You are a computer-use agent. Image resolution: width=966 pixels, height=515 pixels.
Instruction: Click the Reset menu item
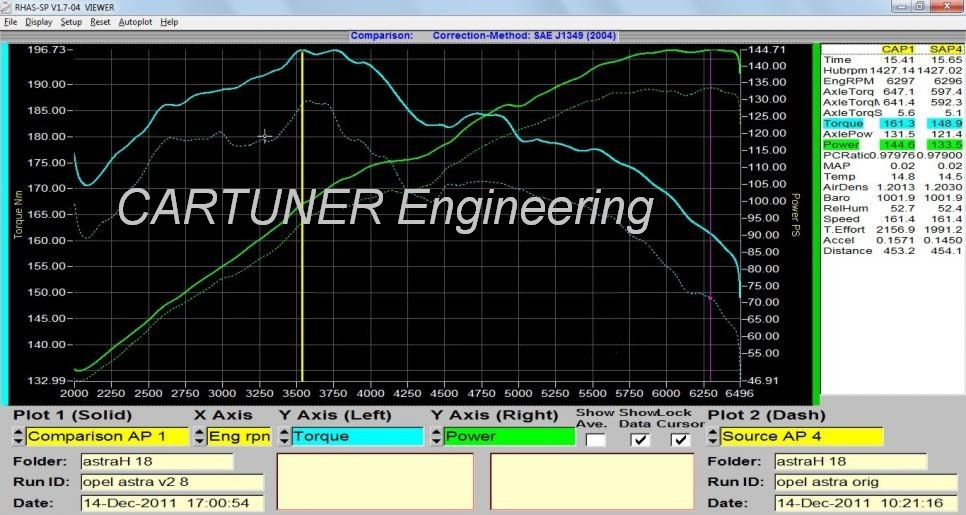100,21
